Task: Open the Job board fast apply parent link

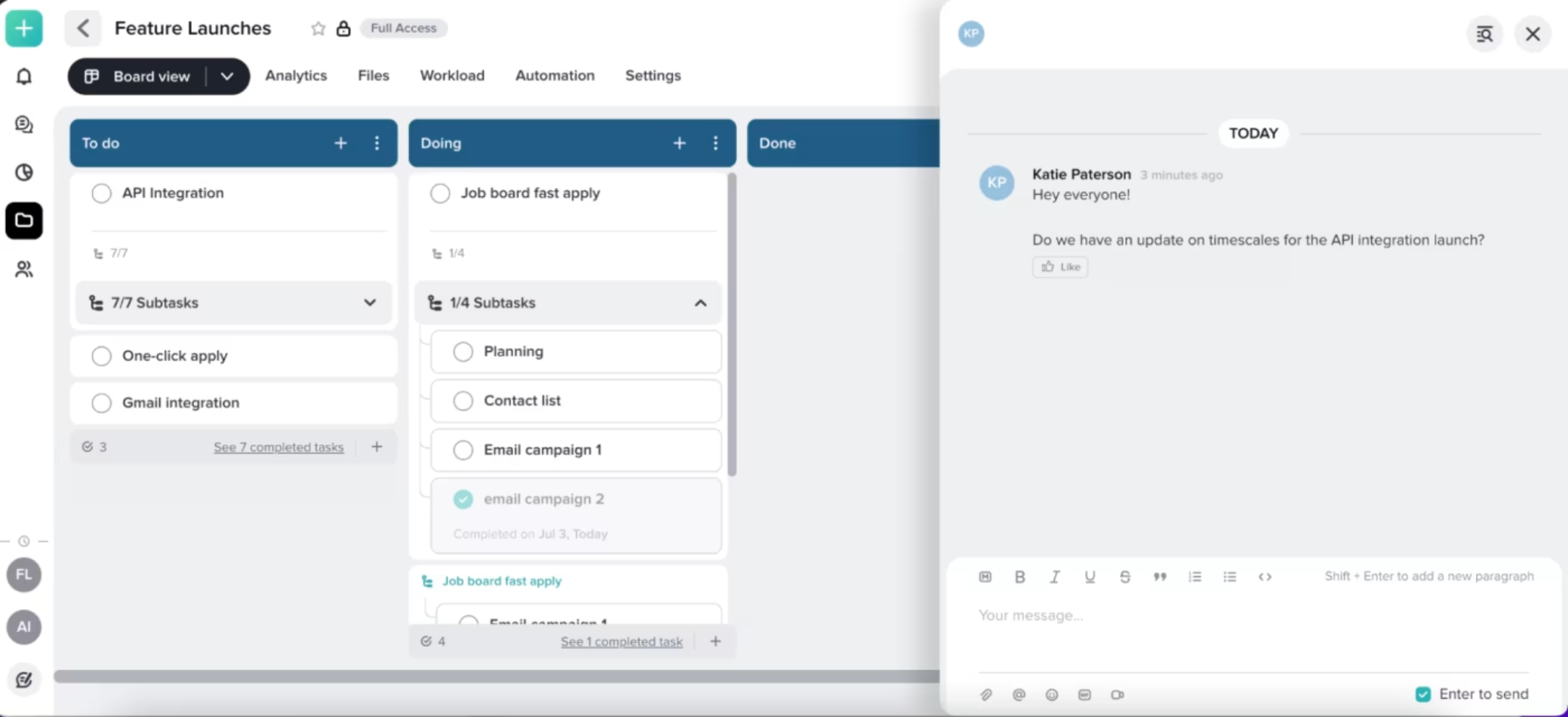Action: tap(502, 581)
